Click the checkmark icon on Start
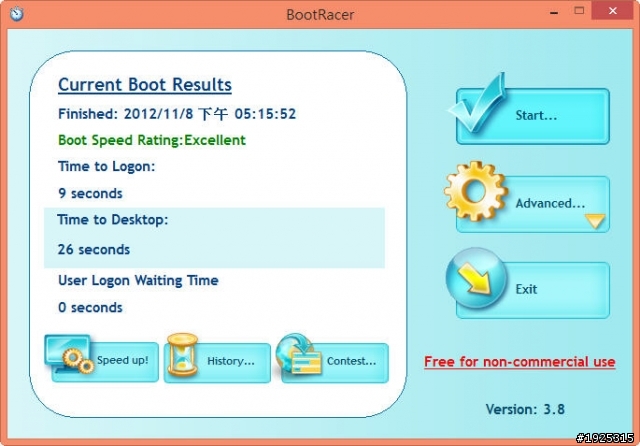Image resolution: width=640 pixels, height=446 pixels. coord(478,102)
